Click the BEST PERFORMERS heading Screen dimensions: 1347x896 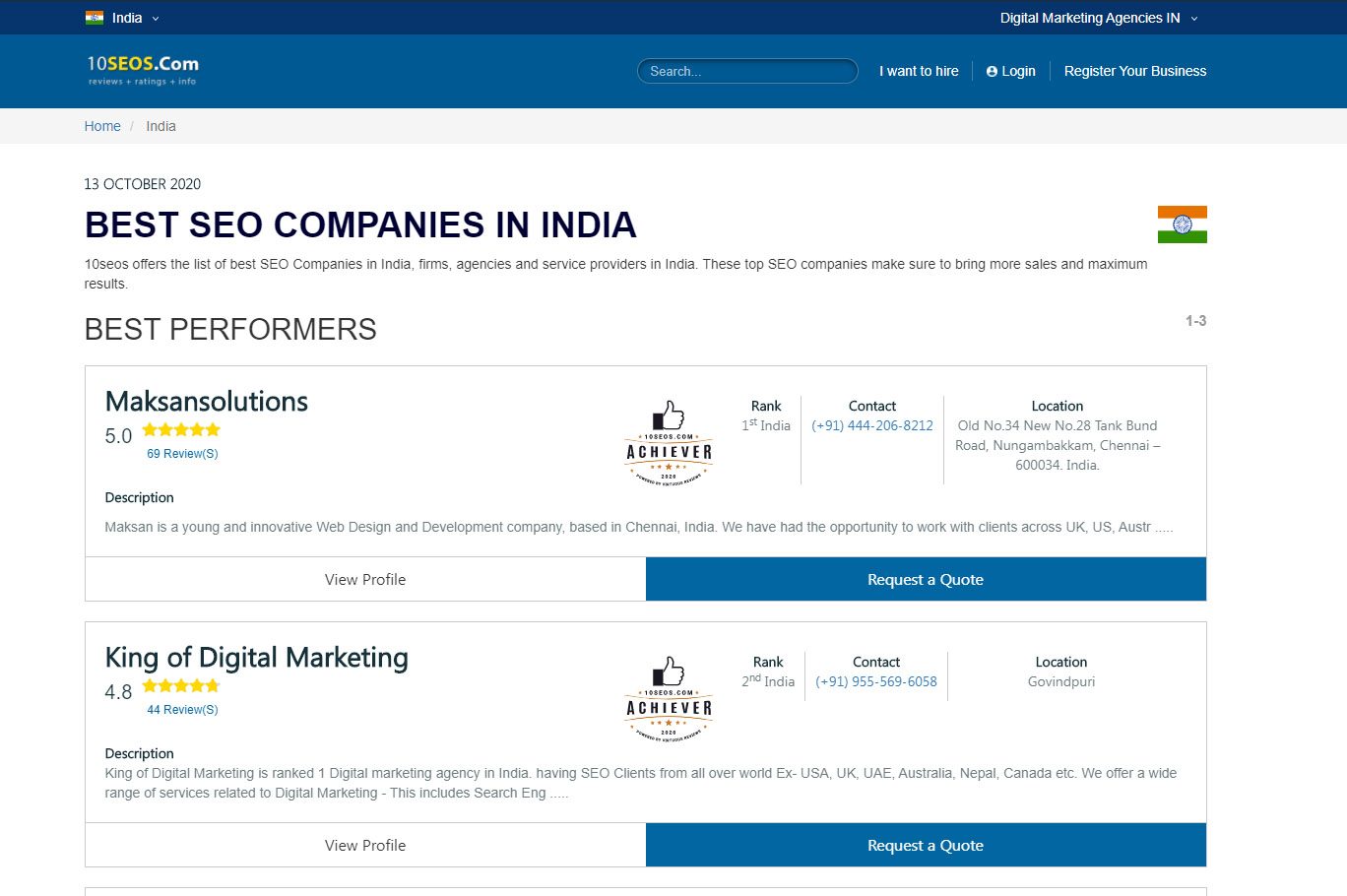230,329
